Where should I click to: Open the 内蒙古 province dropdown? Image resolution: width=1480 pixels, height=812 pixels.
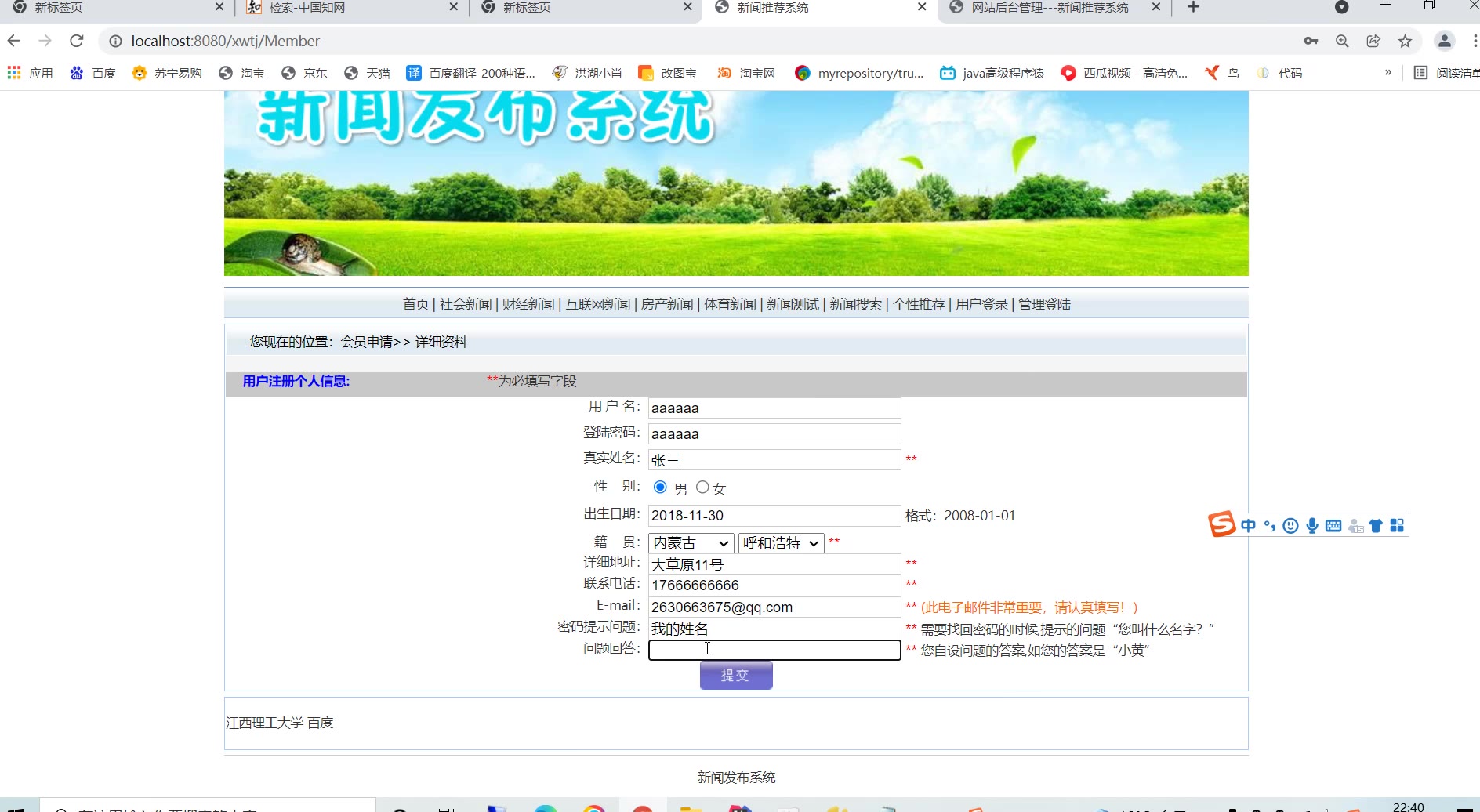[691, 543]
